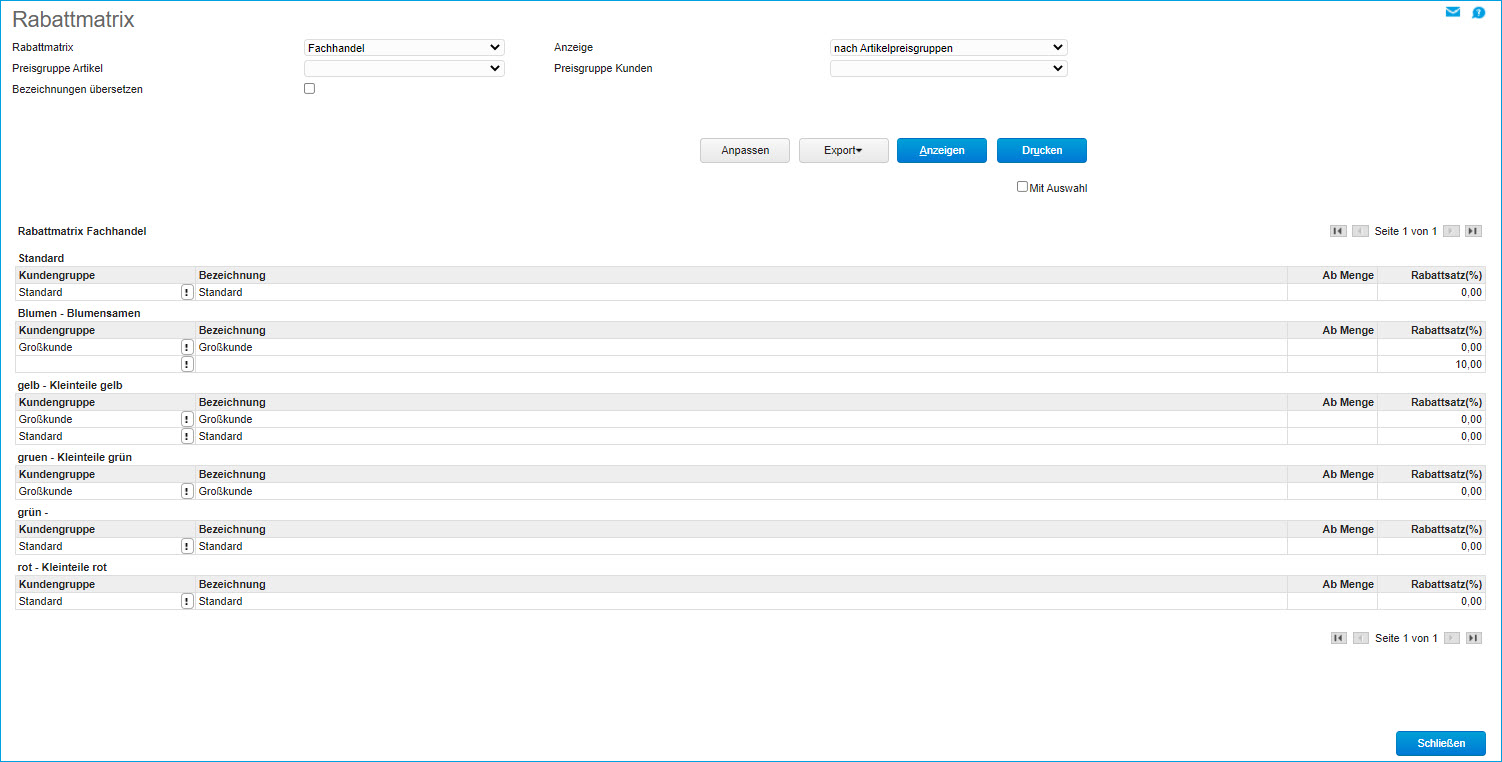Go to first page in bottom pager
The height and width of the screenshot is (762, 1502).
click(x=1338, y=638)
